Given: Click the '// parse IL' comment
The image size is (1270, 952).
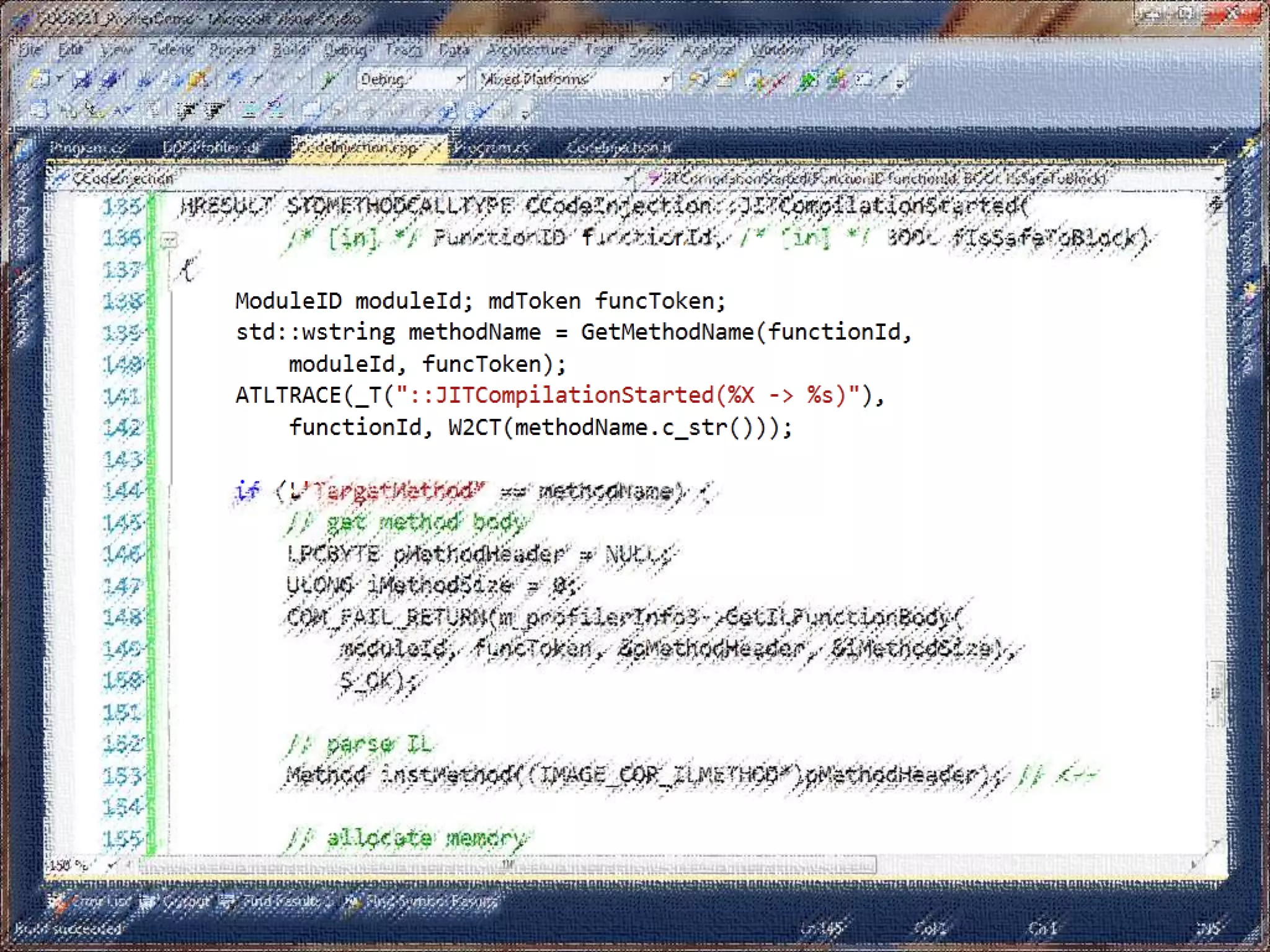Looking at the screenshot, I should pos(359,743).
